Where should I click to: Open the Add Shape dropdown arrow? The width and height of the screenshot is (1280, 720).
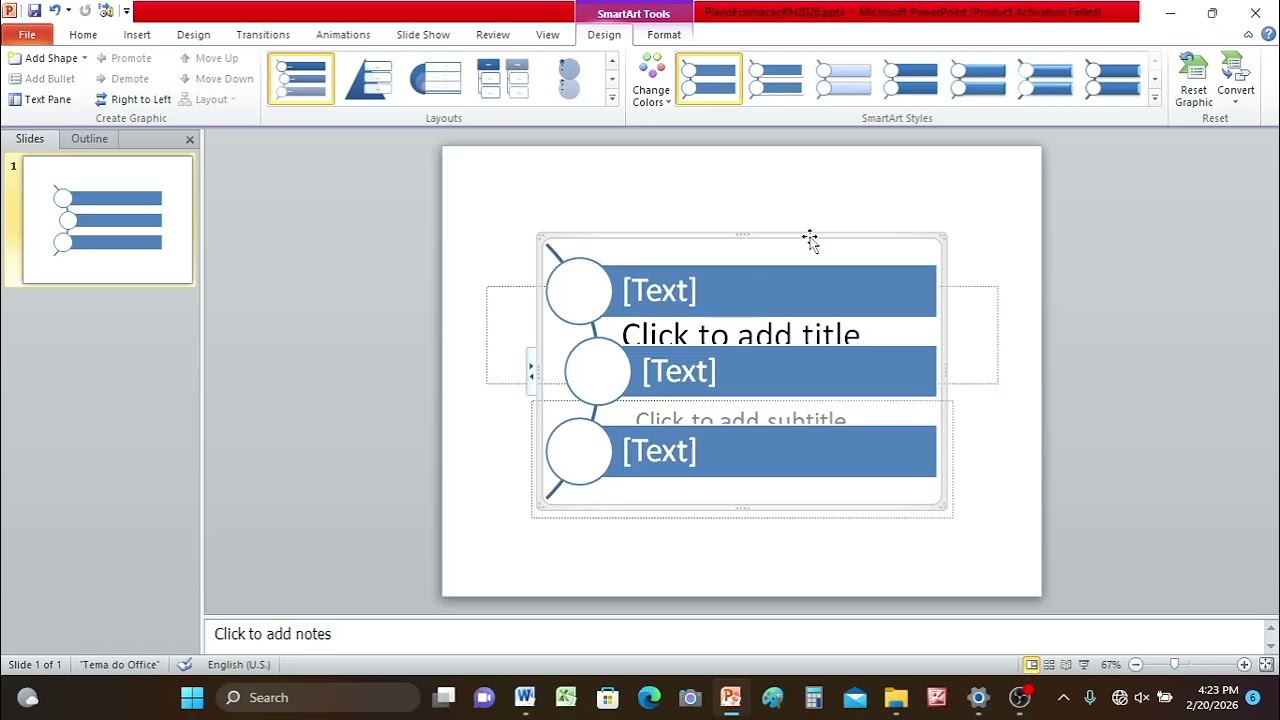84,58
